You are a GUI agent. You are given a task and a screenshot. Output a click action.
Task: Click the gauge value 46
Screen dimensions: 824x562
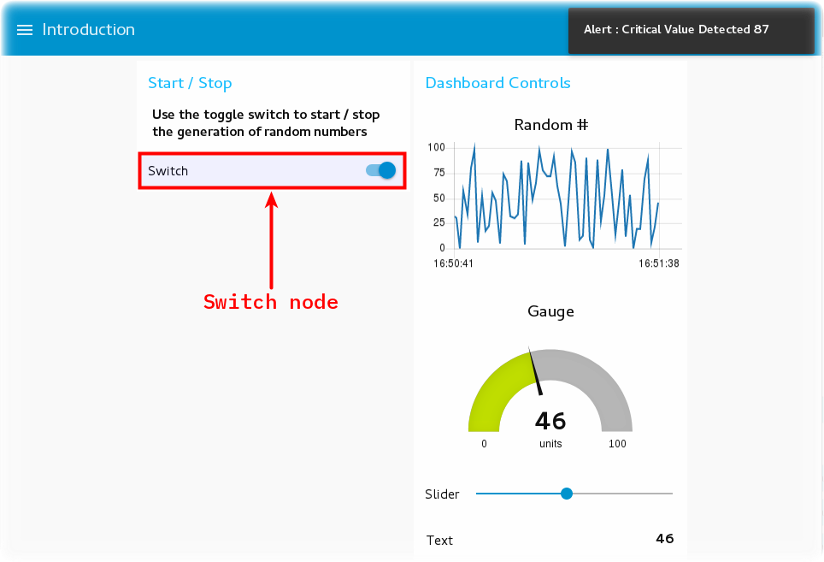point(550,421)
